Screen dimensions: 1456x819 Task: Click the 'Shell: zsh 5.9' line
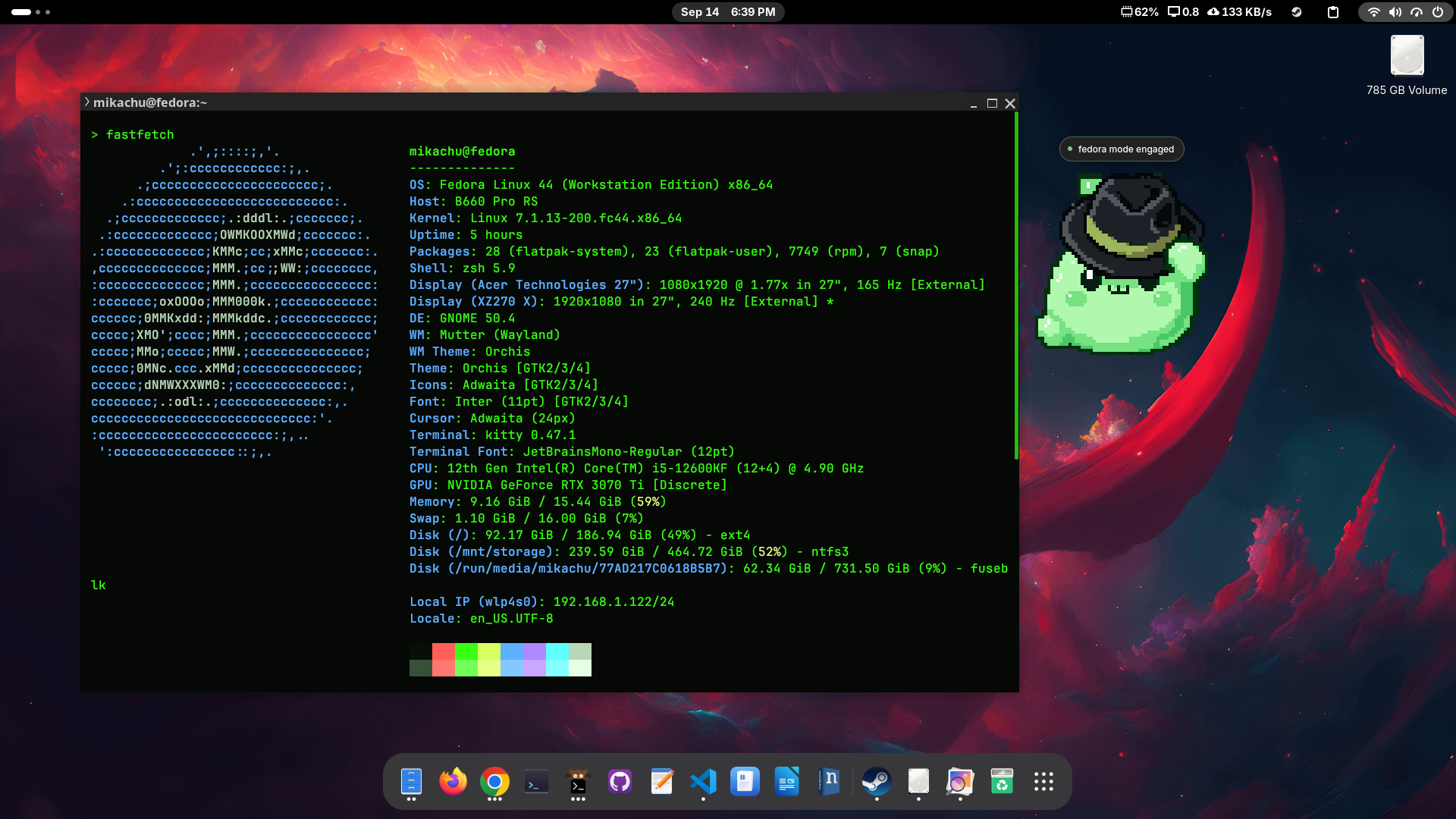(x=463, y=268)
